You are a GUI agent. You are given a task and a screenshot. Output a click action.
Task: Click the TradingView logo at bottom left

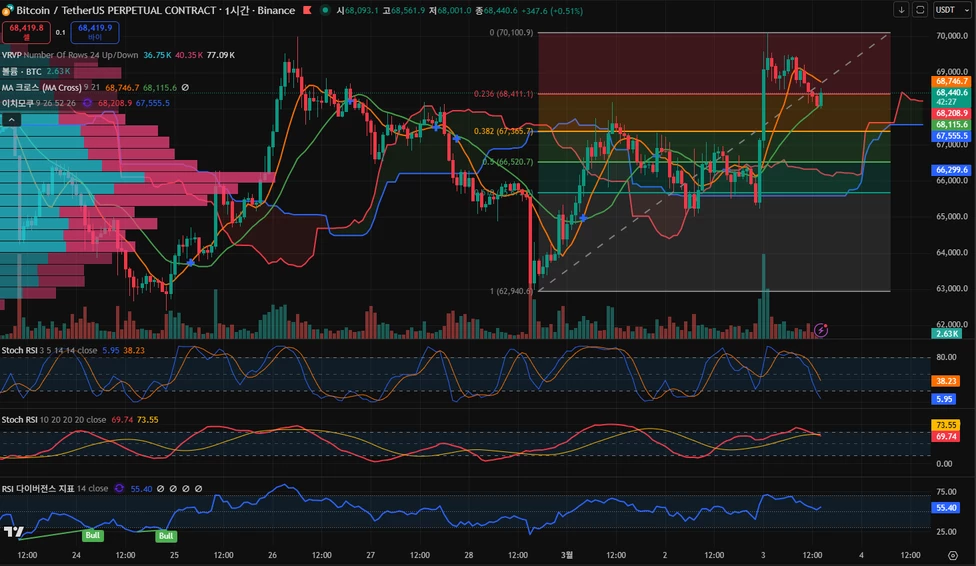point(14,532)
